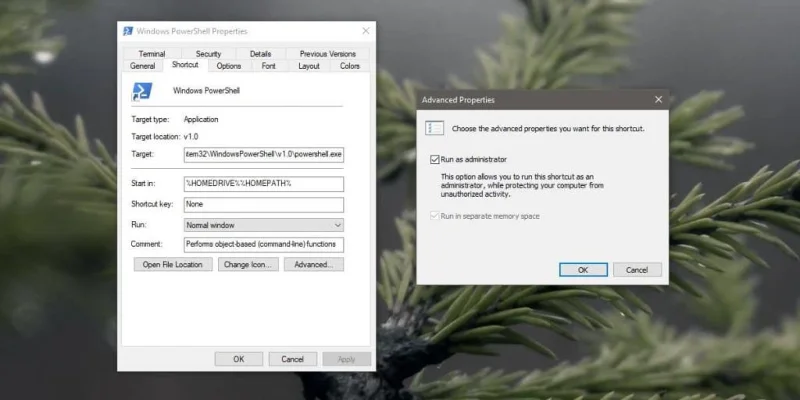The height and width of the screenshot is (400, 800).
Task: Switch to the Terminal tab
Action: (152, 54)
